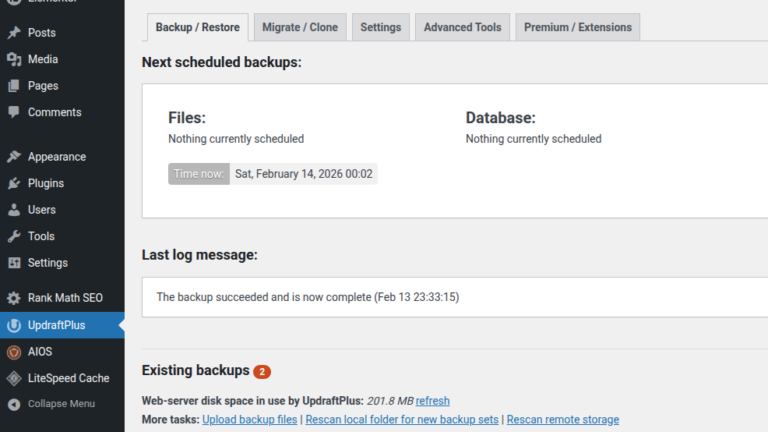Select the Backup / Restore tab
The width and height of the screenshot is (768, 432).
197,27
